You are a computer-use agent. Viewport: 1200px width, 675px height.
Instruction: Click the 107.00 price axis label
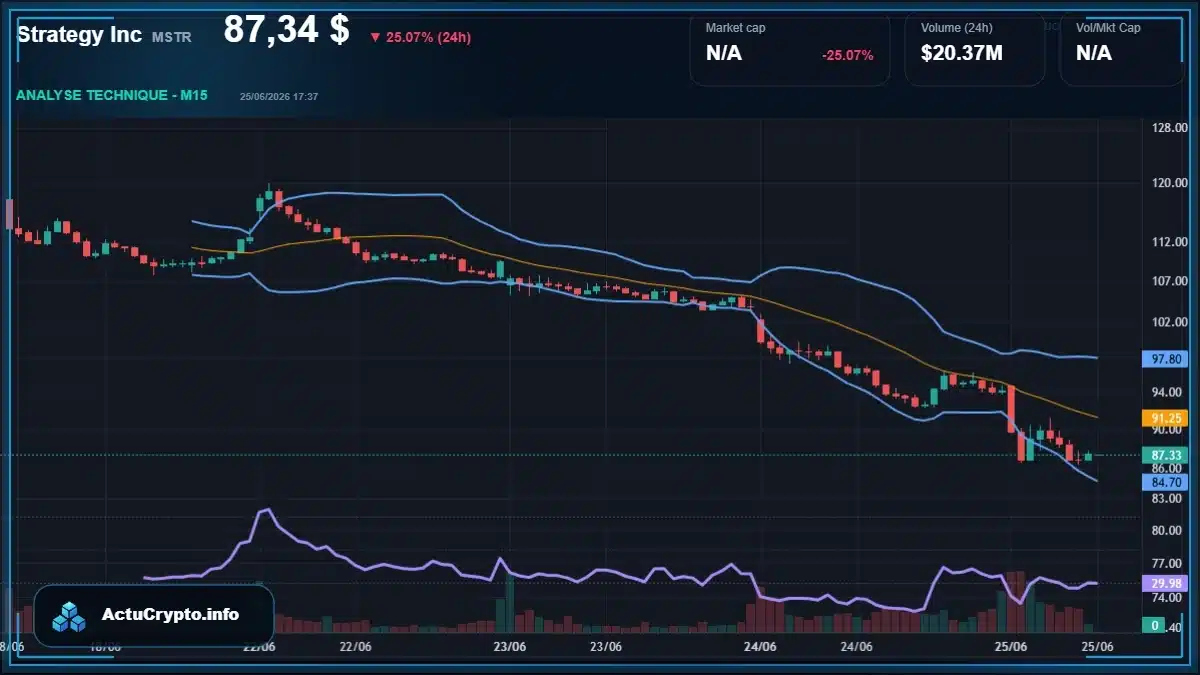(x=1168, y=280)
